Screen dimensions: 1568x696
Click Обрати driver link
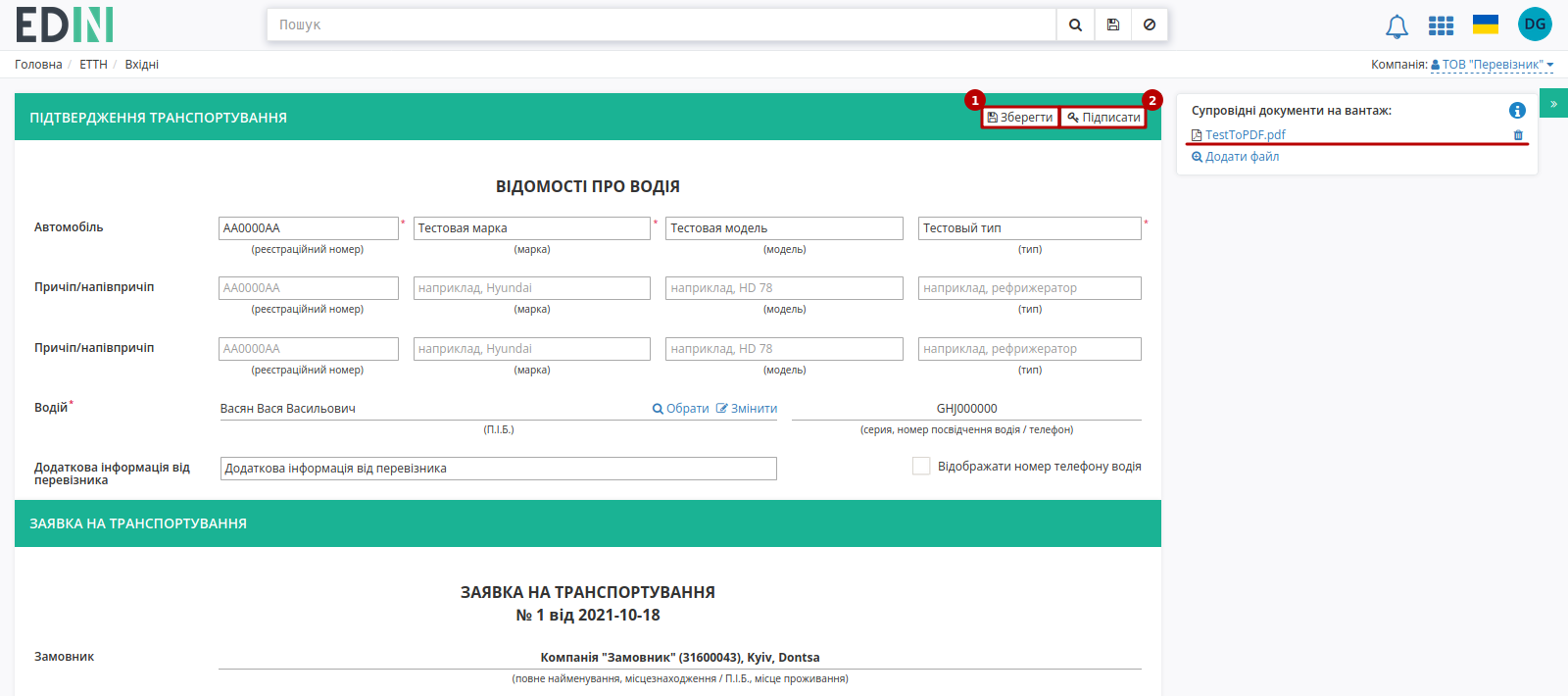[681, 409]
